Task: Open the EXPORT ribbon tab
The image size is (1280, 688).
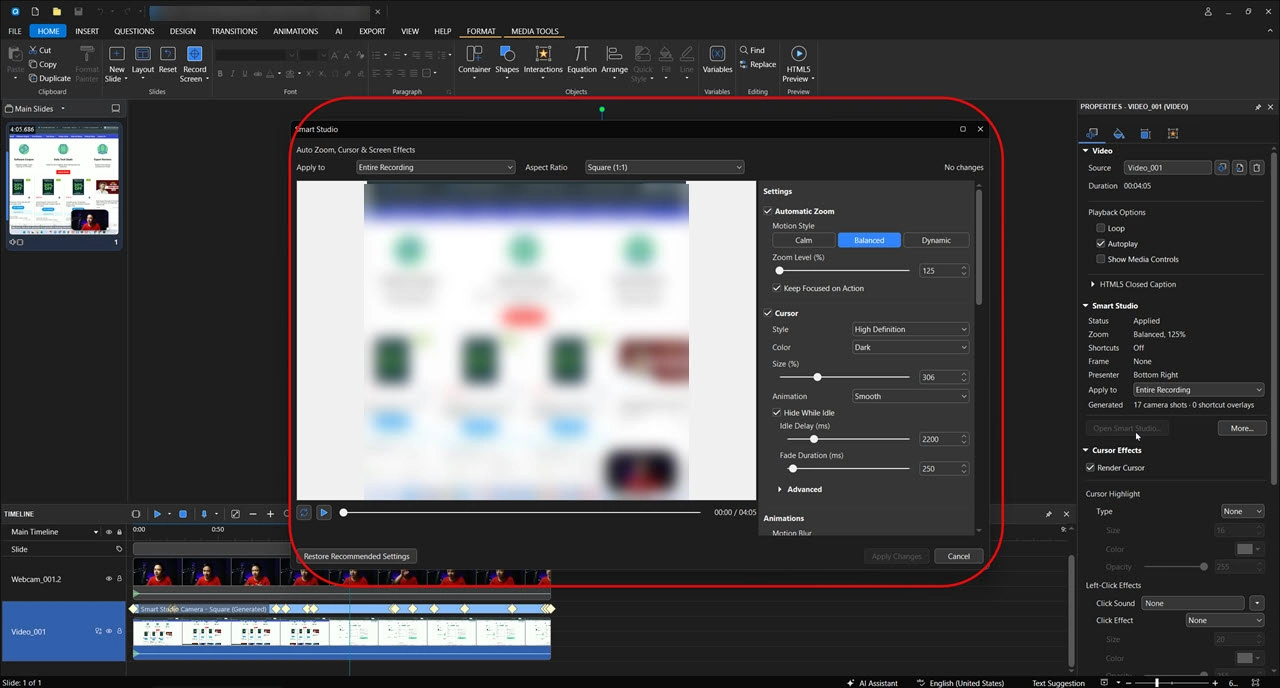Action: [x=372, y=31]
